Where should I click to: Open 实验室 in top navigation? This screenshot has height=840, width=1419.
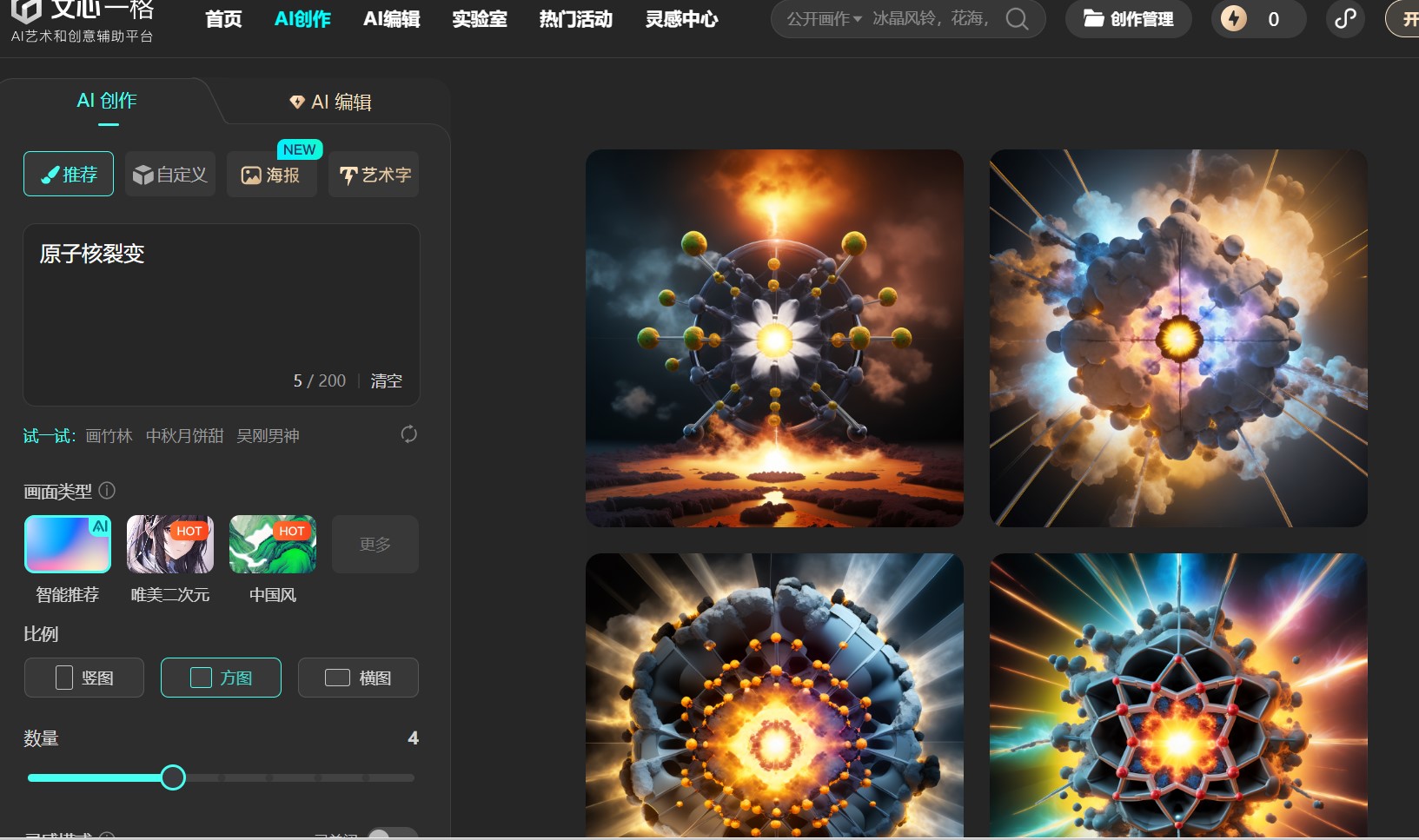480,18
